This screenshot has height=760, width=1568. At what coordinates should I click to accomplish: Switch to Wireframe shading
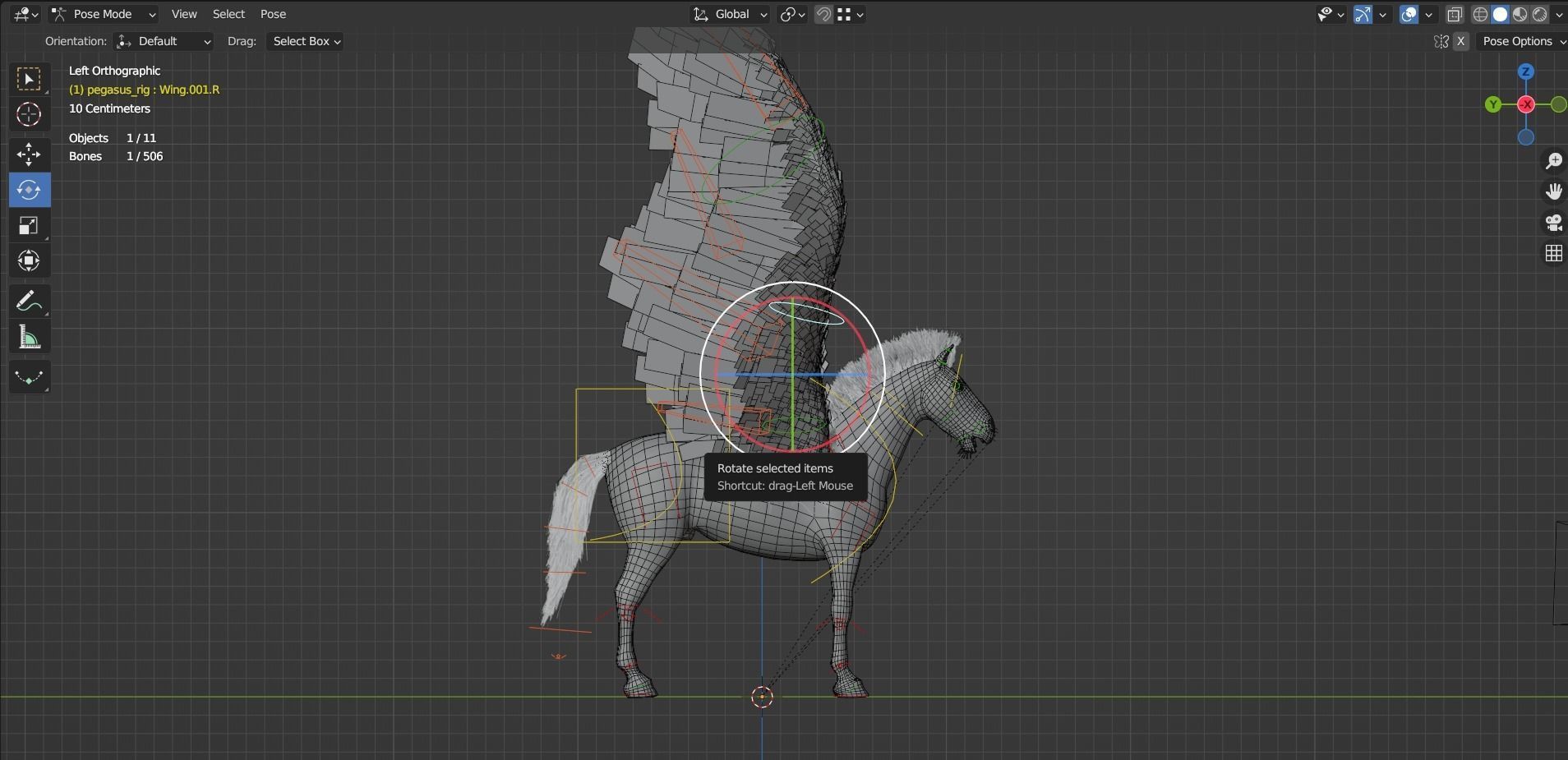point(1480,14)
